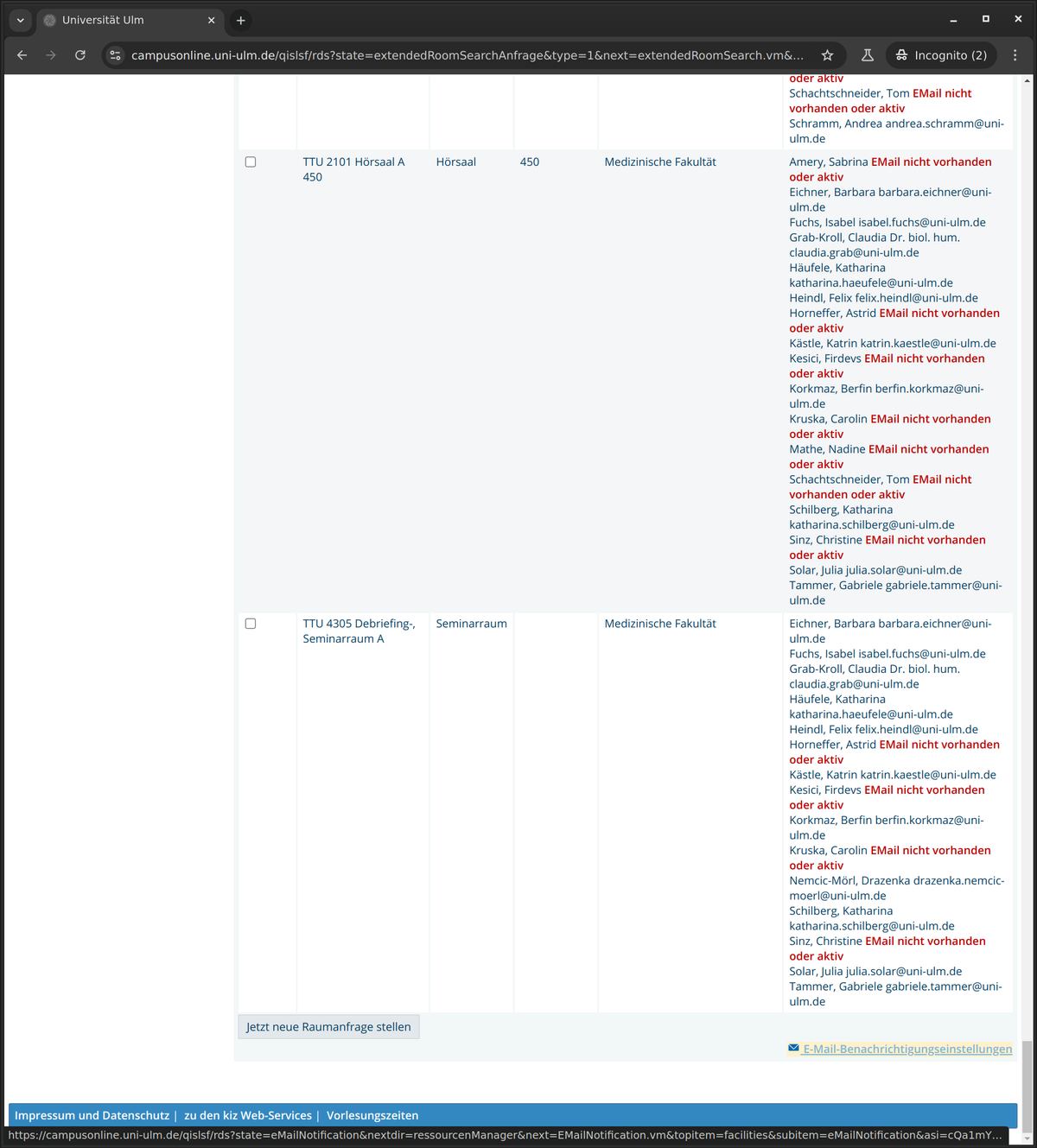The image size is (1037, 1148).
Task: Click the name Amery, Sabrina
Action: [x=829, y=162]
